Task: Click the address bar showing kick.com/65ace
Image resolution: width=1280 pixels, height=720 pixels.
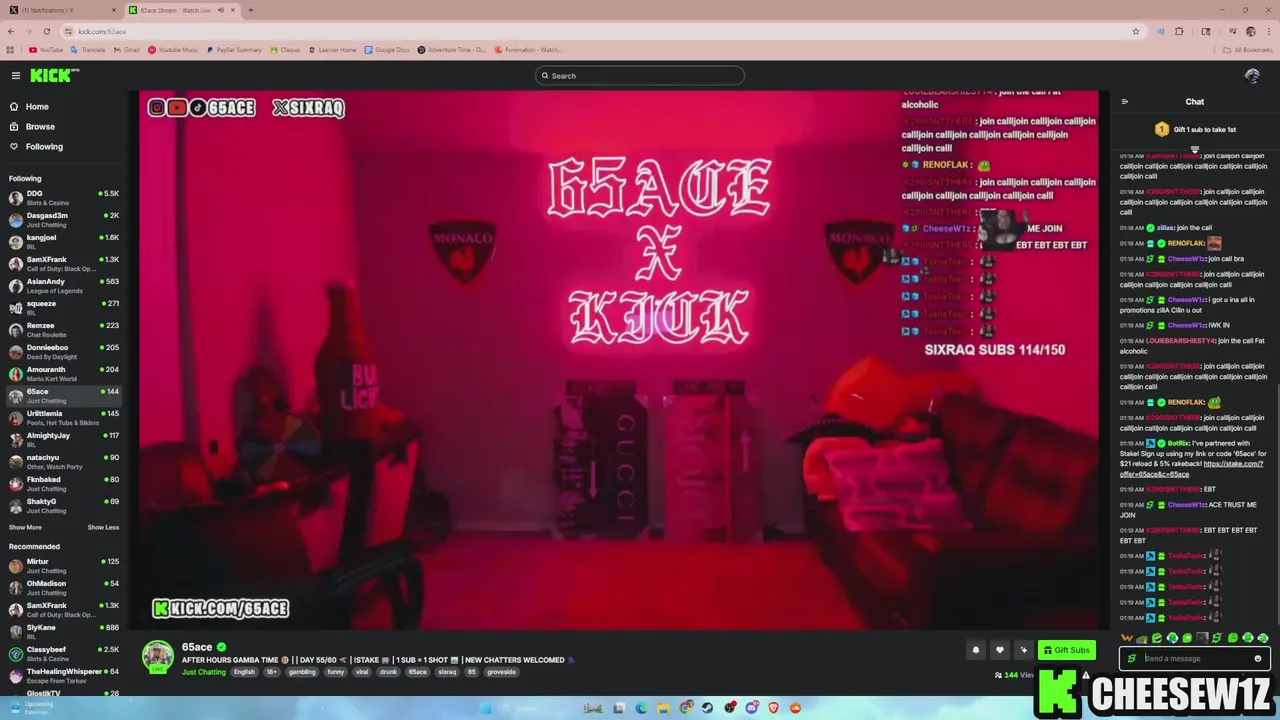Action: pos(600,31)
